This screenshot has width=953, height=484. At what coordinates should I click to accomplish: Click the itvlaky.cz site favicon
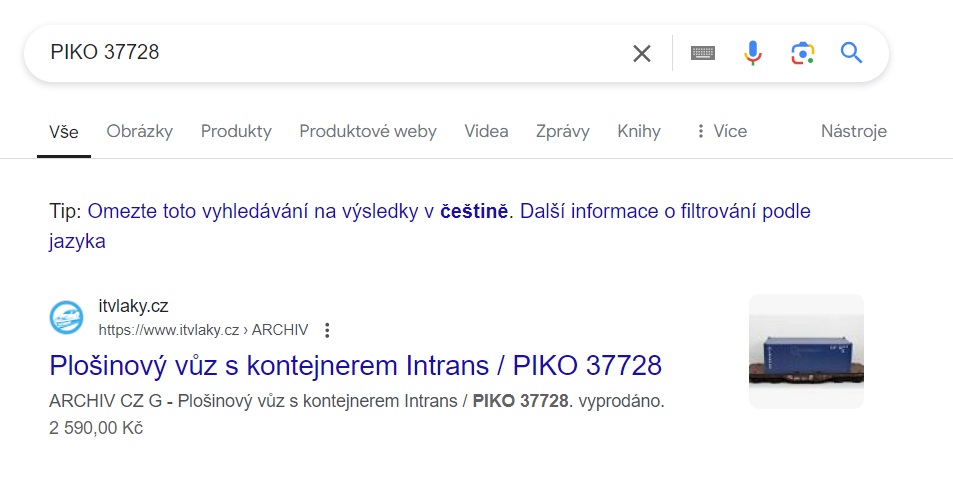click(66, 317)
